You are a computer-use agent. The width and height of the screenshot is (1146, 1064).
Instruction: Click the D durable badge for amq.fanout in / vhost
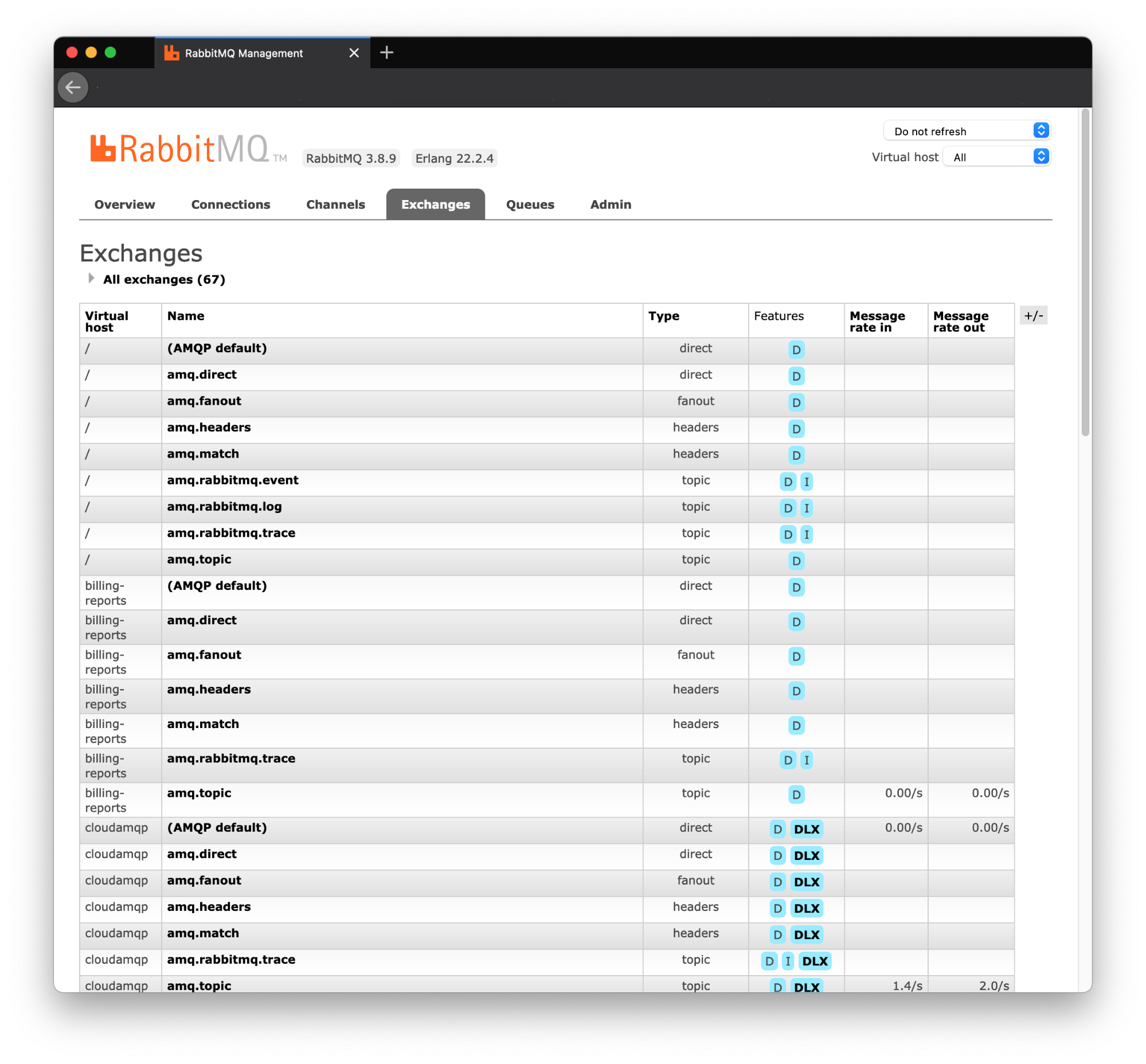click(796, 402)
